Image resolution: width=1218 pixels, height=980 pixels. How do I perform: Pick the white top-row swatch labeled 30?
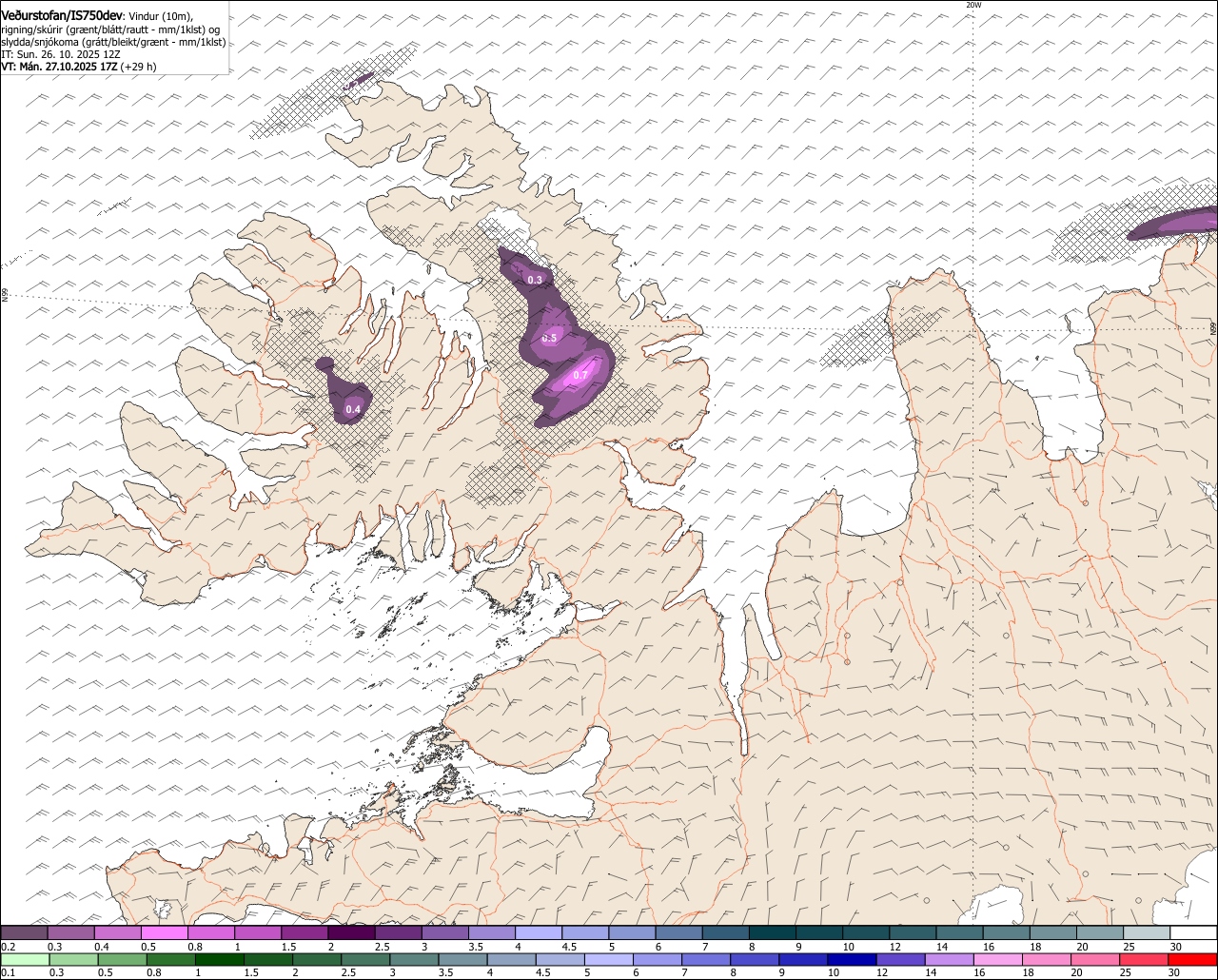tap(1194, 932)
